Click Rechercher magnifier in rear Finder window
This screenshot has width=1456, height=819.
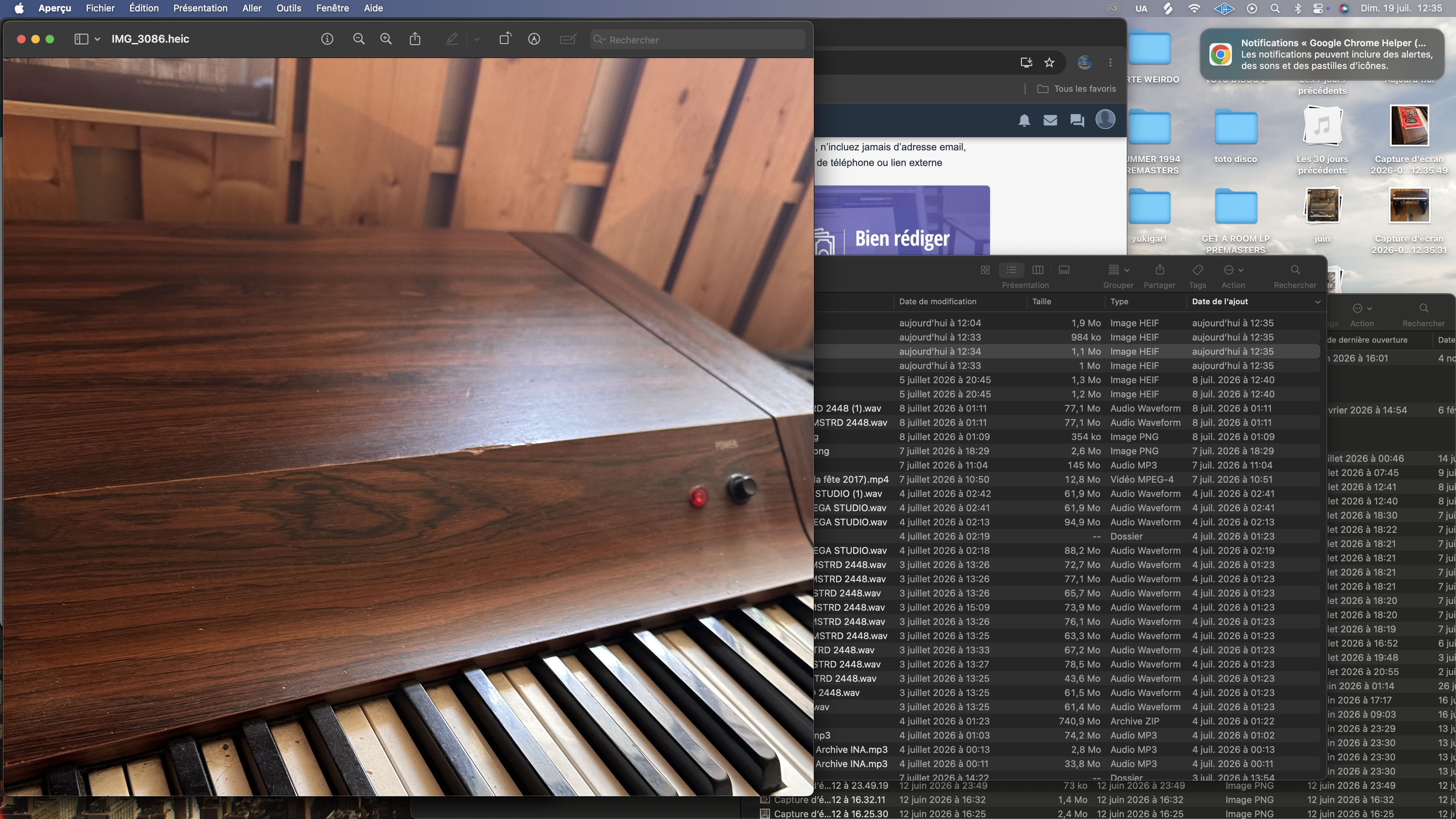1424,308
